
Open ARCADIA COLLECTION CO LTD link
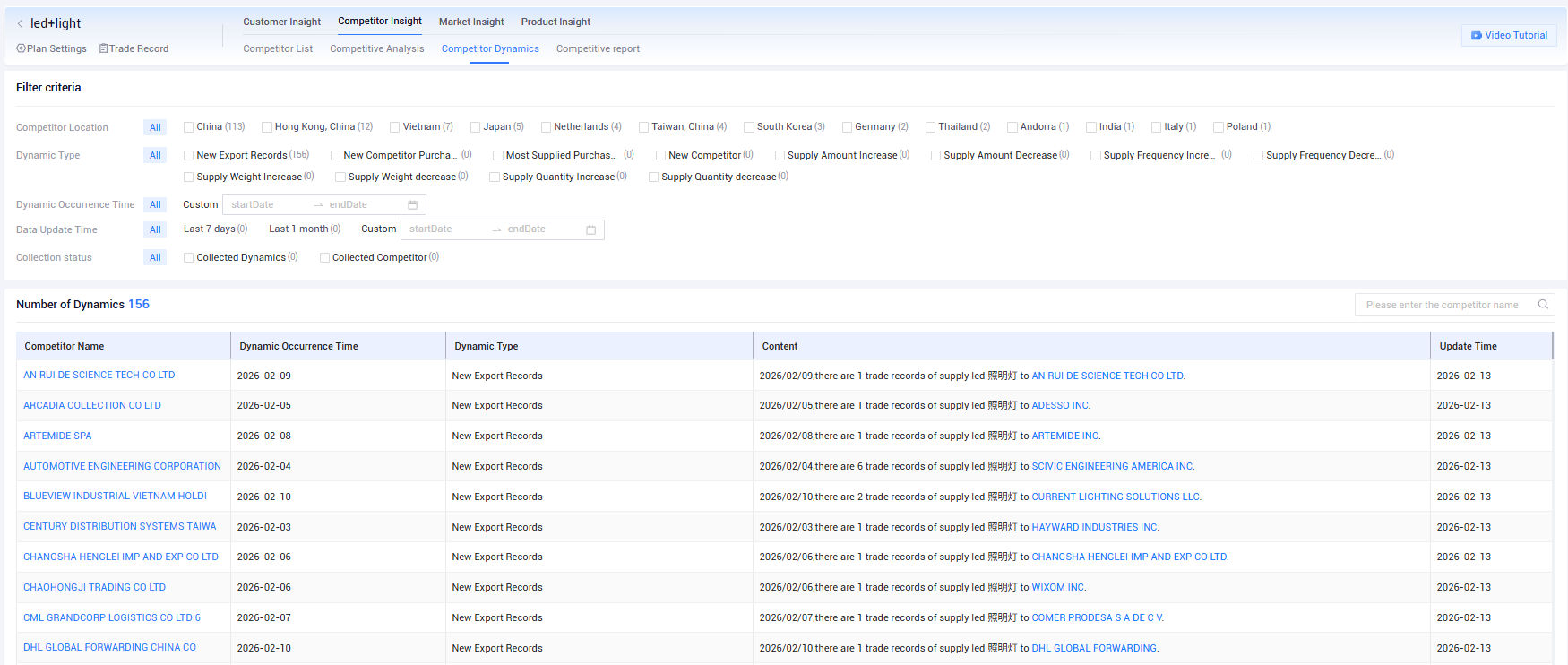[92, 406]
